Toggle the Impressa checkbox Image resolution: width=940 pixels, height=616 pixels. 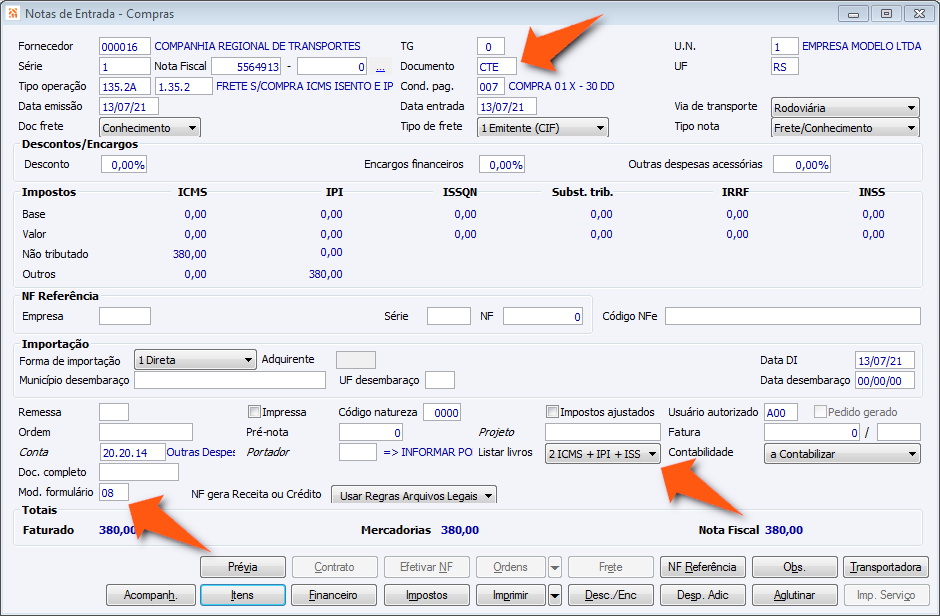[254, 412]
